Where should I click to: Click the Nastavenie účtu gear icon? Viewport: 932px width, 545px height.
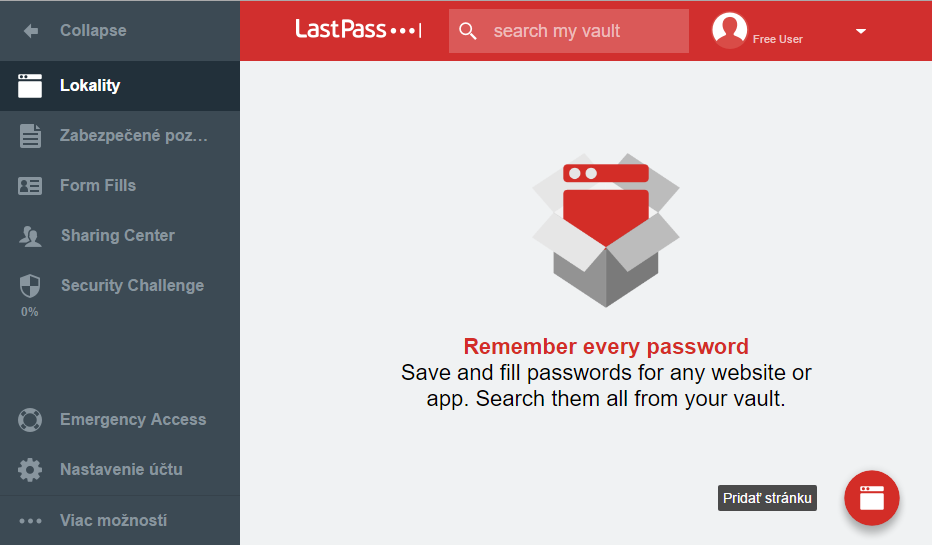(x=30, y=470)
